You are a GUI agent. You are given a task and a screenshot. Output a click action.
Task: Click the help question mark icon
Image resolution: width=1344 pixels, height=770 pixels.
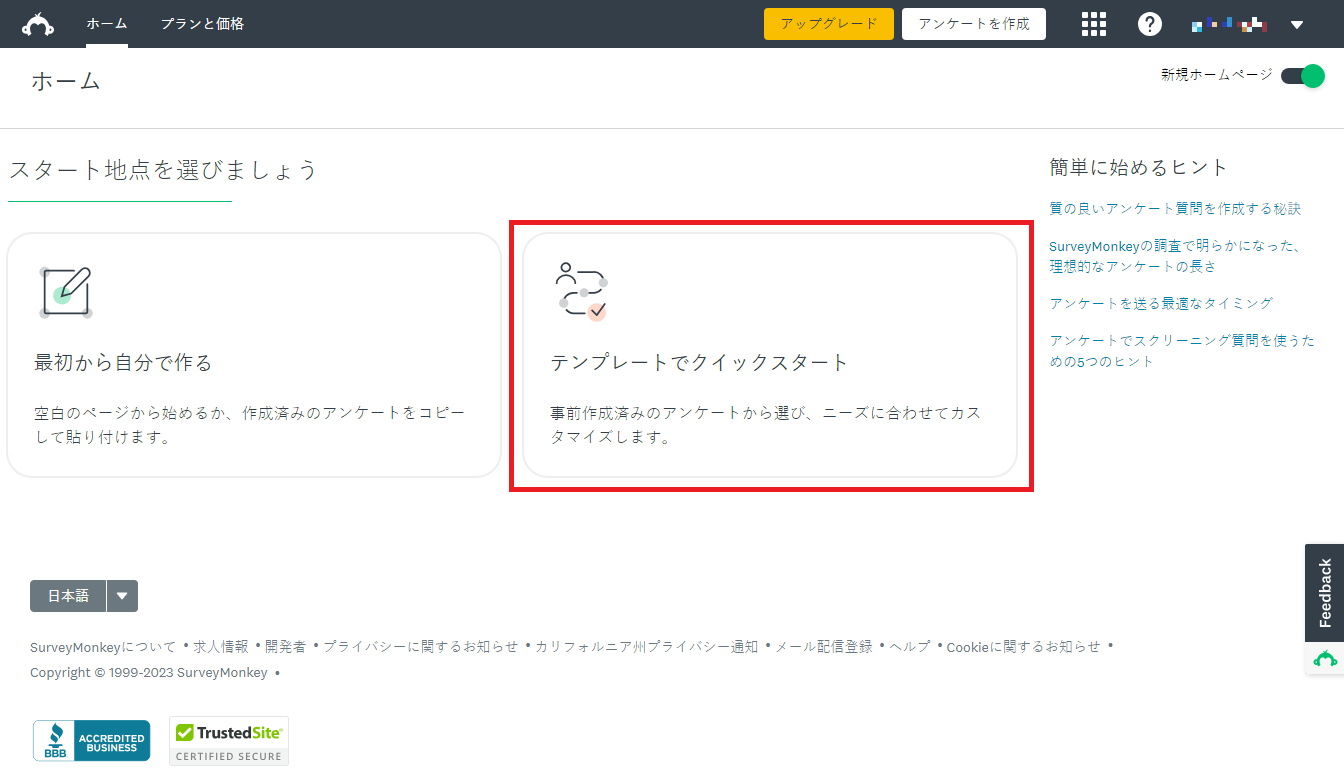click(x=1150, y=23)
